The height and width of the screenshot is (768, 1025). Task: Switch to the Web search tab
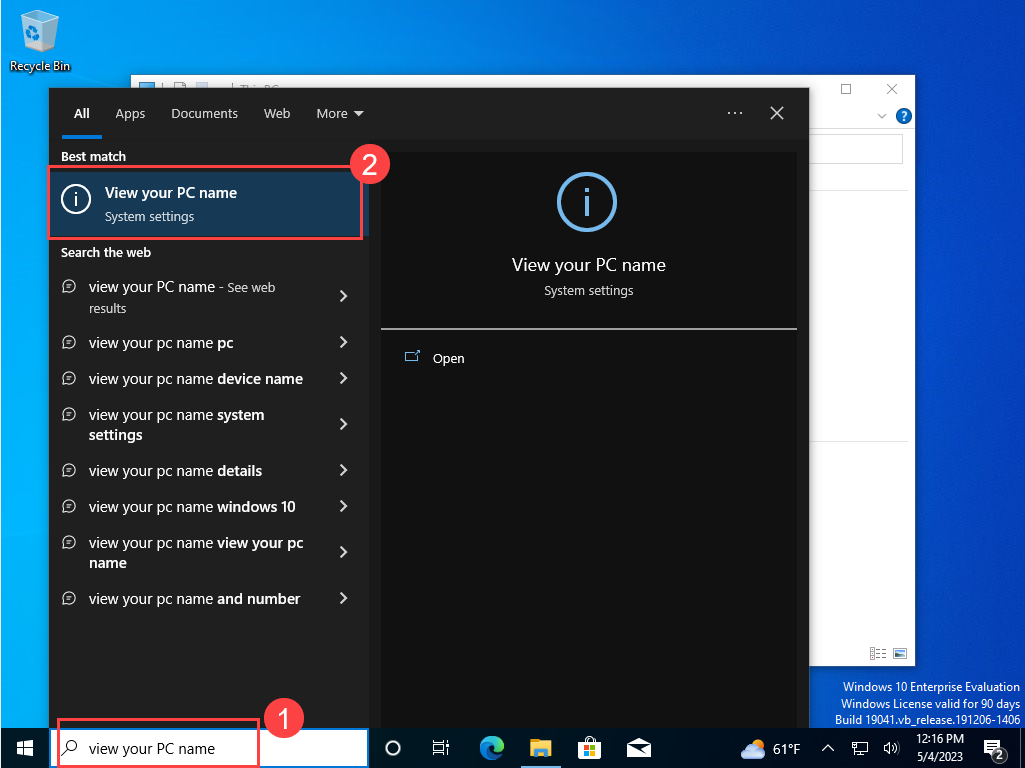[x=277, y=114]
